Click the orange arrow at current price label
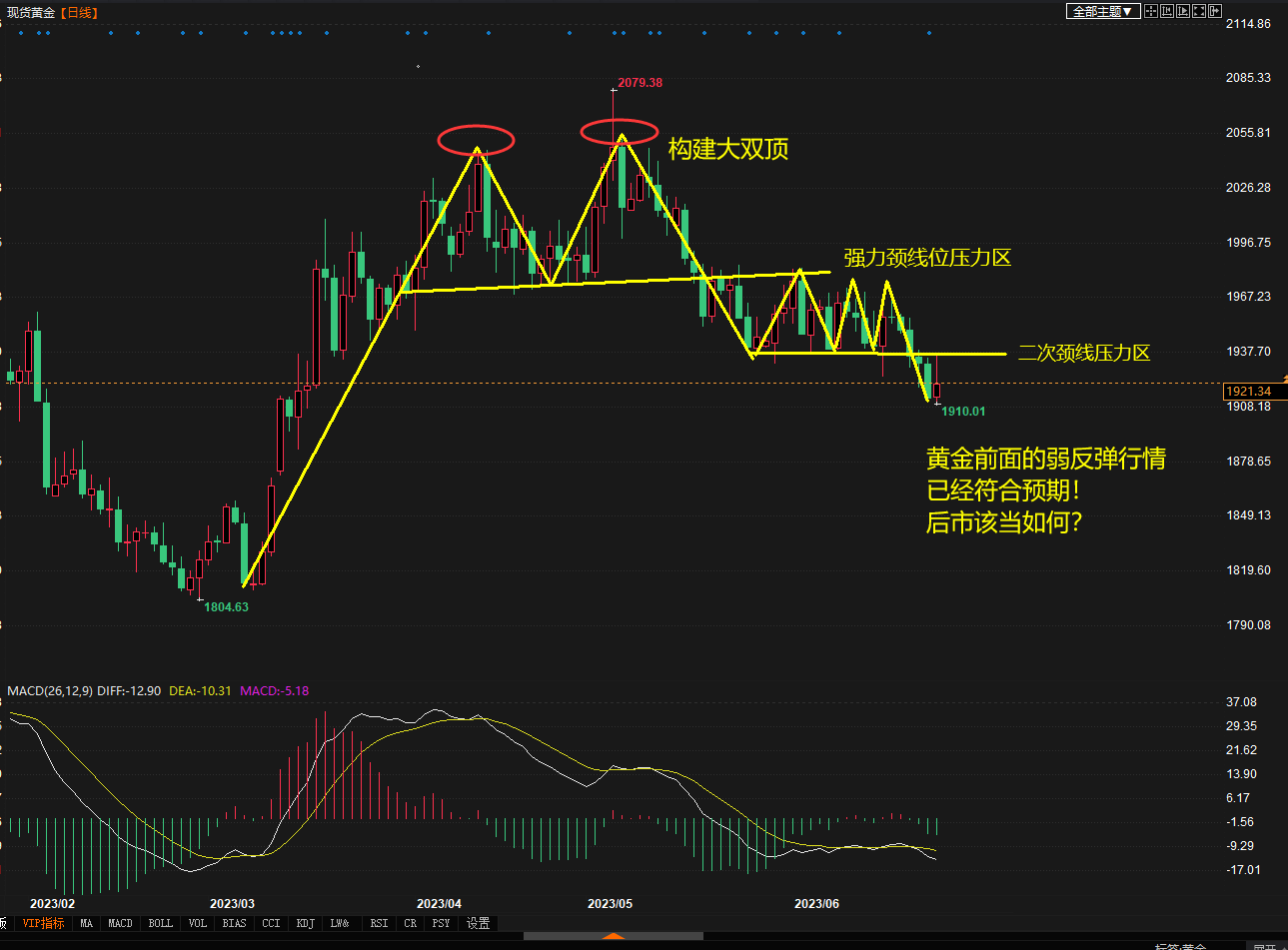Viewport: 1288px width, 950px height. 1284,379
